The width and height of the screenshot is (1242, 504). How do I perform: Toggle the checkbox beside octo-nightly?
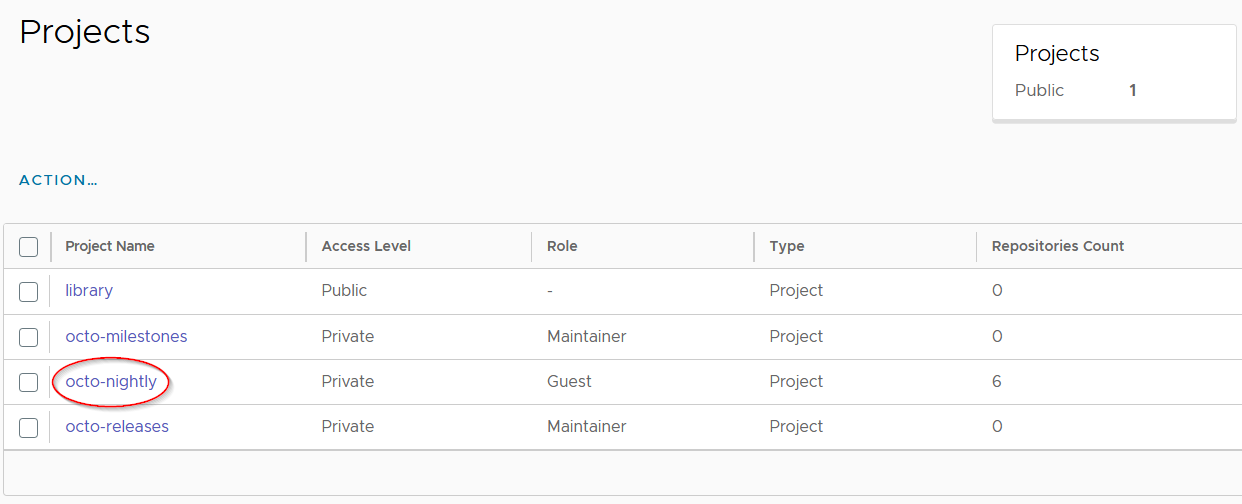pos(28,382)
